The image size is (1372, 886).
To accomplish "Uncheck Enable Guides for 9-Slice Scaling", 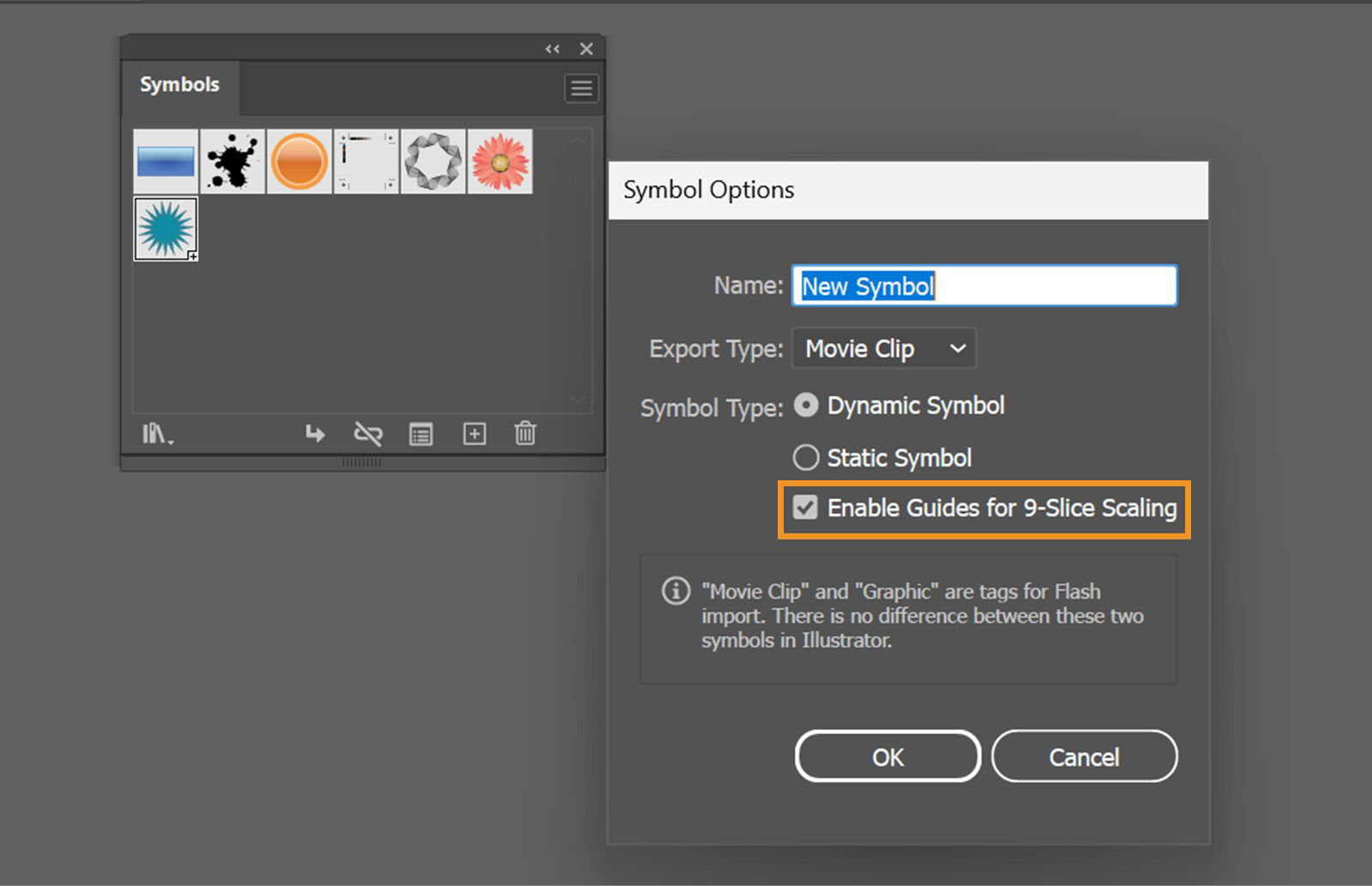I will 804,508.
